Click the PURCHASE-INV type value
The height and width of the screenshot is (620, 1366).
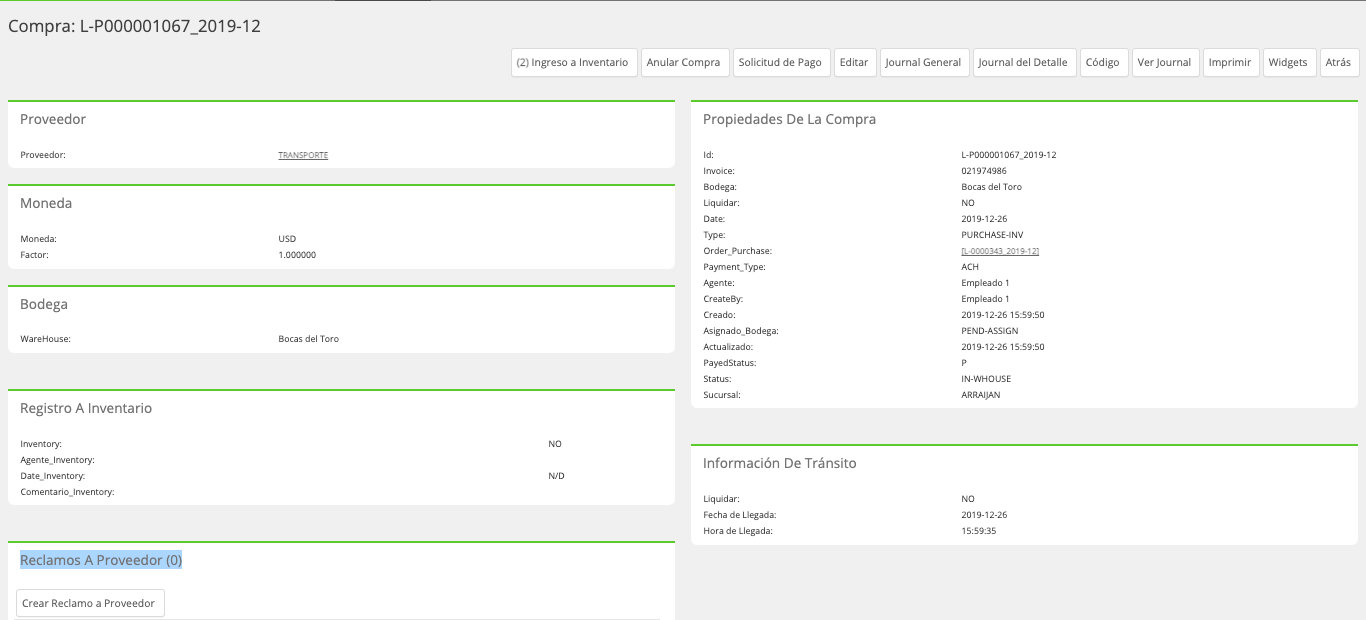click(992, 235)
